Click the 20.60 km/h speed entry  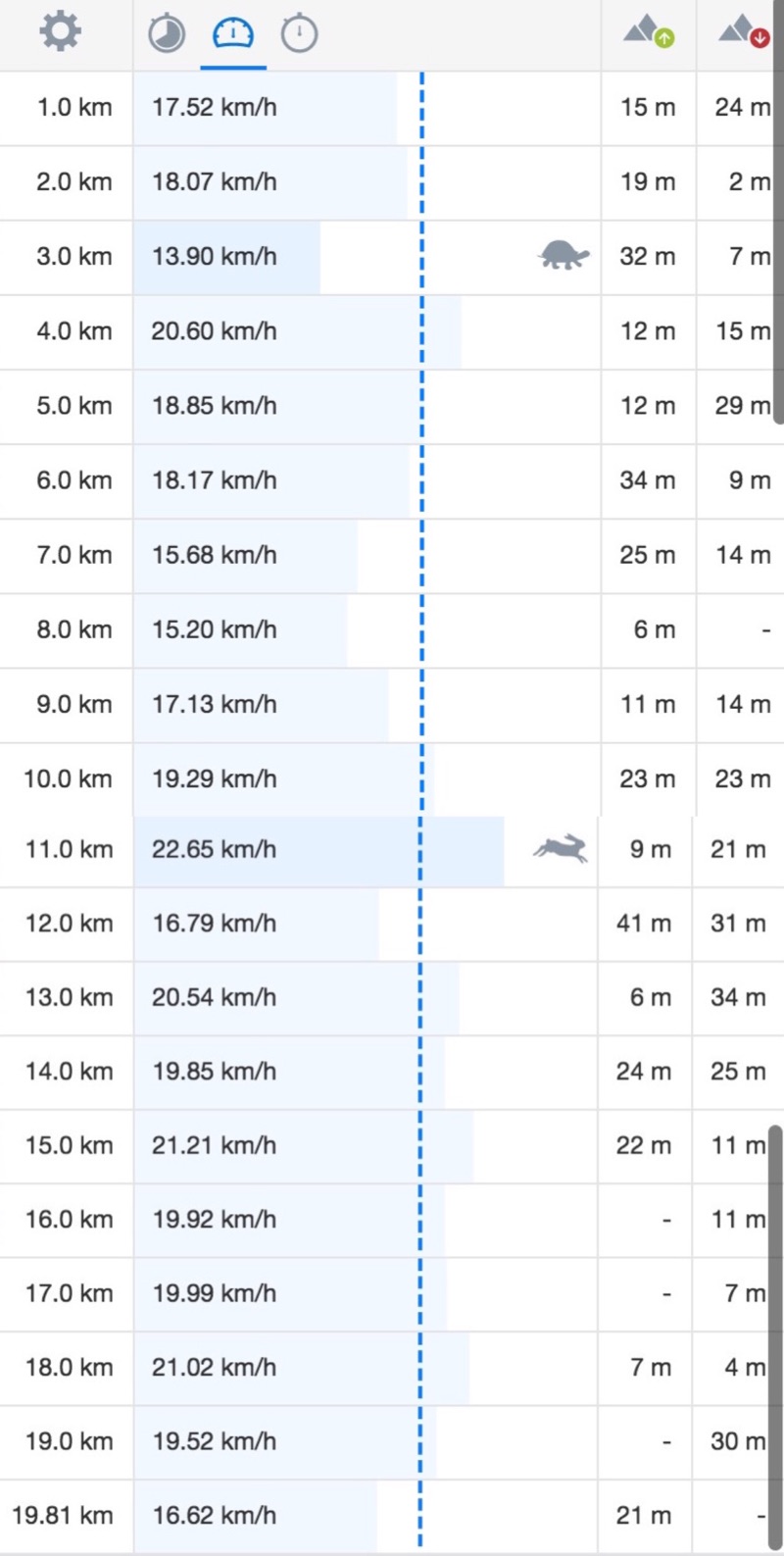tap(215, 331)
